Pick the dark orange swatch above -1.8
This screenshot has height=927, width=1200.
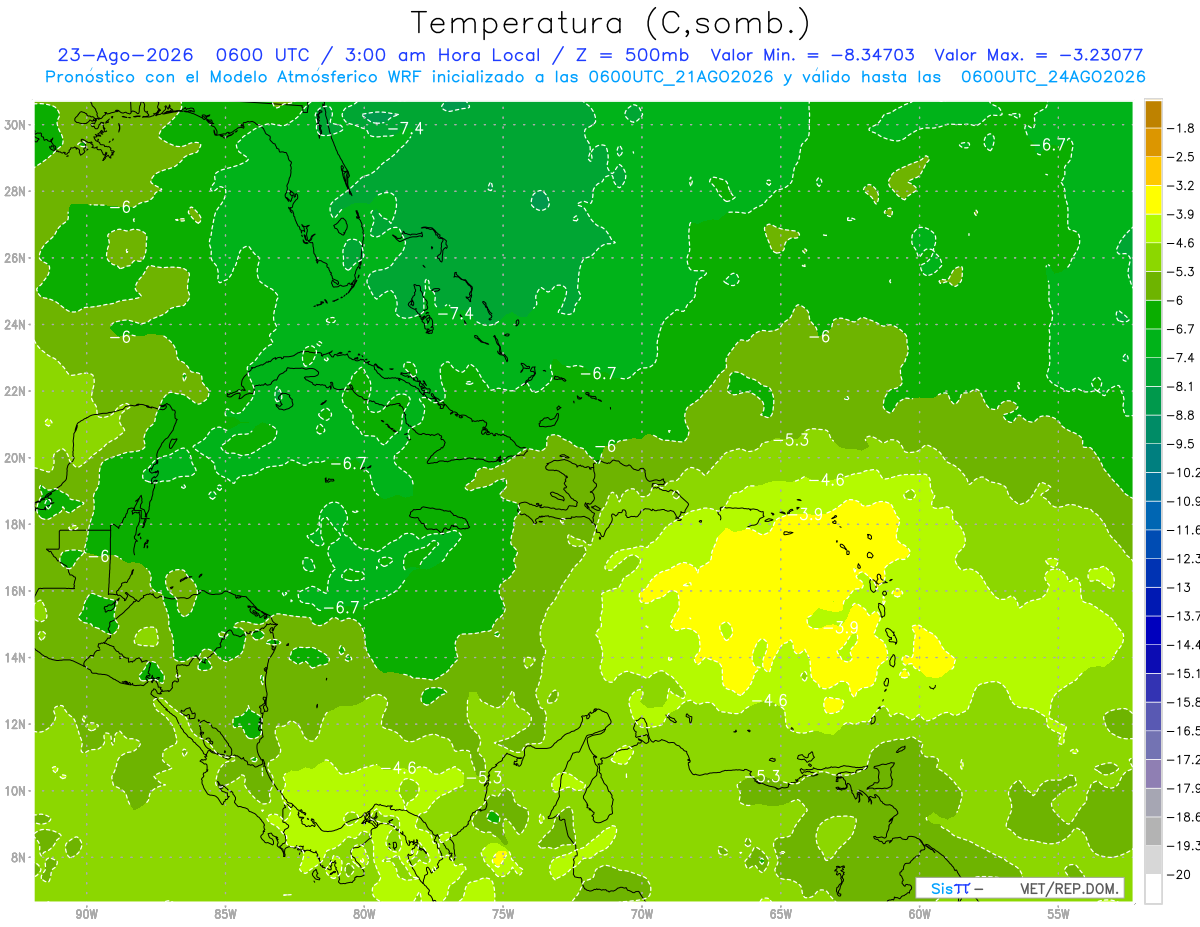[1153, 114]
